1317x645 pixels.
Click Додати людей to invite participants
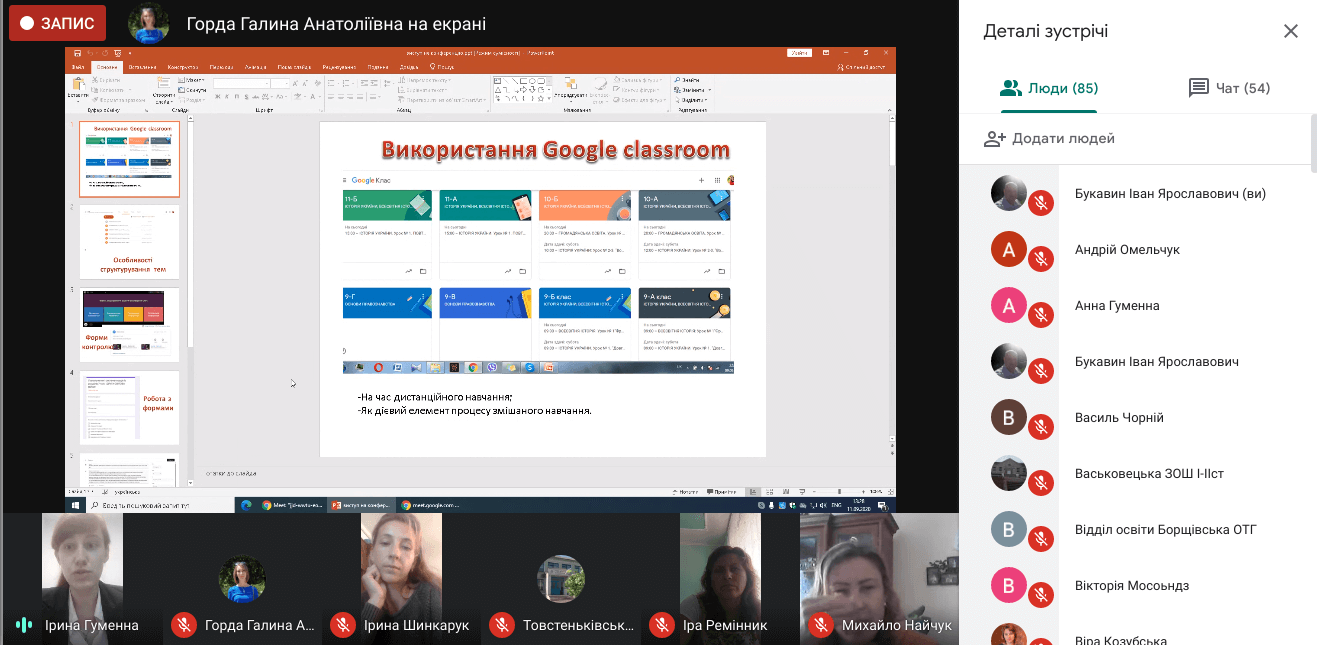(x=1049, y=139)
